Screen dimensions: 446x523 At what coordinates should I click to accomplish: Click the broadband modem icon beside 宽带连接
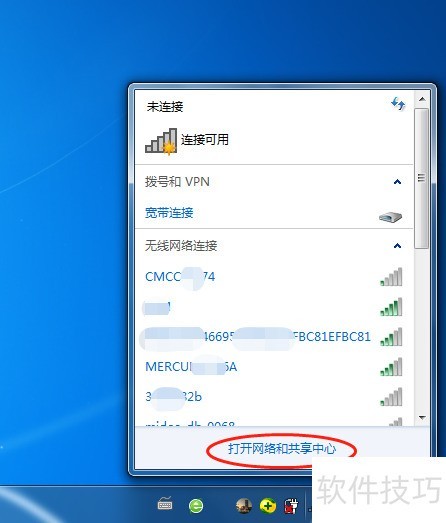click(x=391, y=217)
